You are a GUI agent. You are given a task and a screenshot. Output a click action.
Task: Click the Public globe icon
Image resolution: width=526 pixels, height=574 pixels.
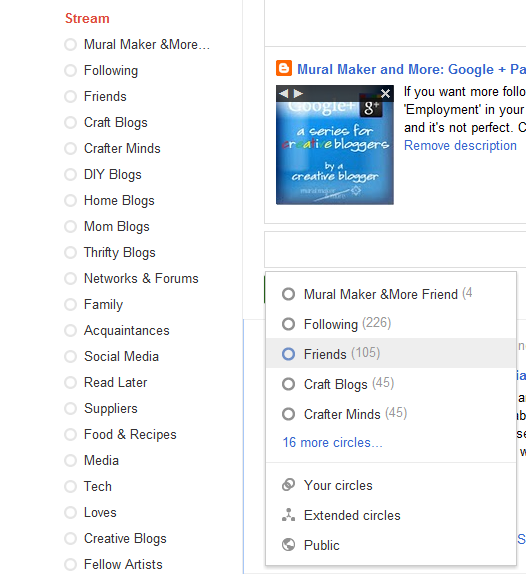point(288,545)
